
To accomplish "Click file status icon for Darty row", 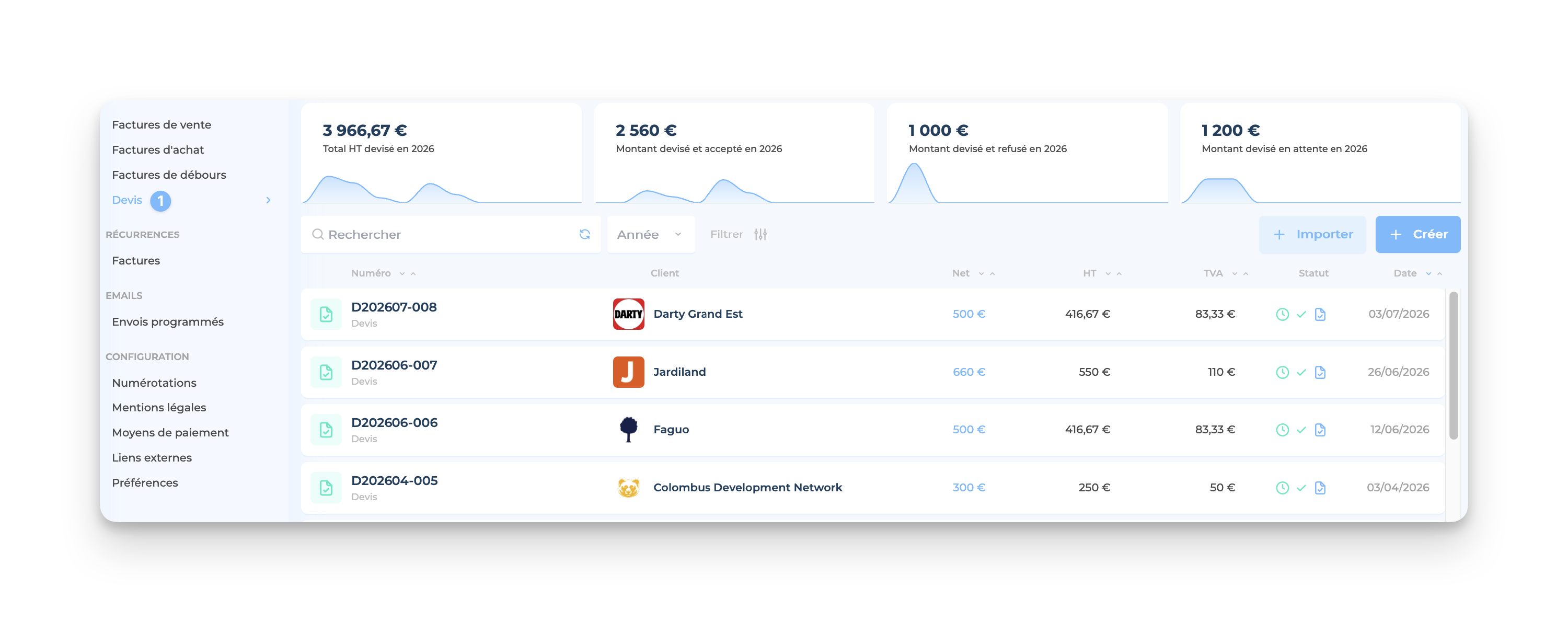I will pyautogui.click(x=1320, y=314).
